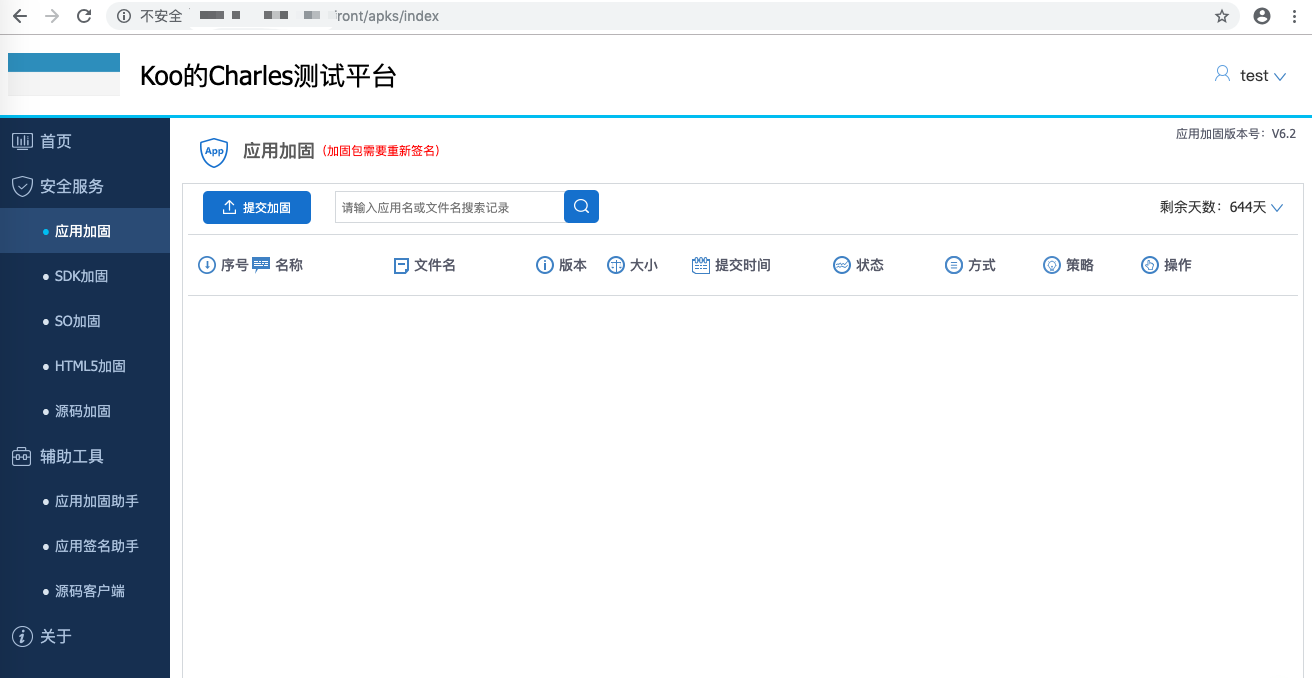
Task: Click the magnifier search button
Action: point(582,207)
